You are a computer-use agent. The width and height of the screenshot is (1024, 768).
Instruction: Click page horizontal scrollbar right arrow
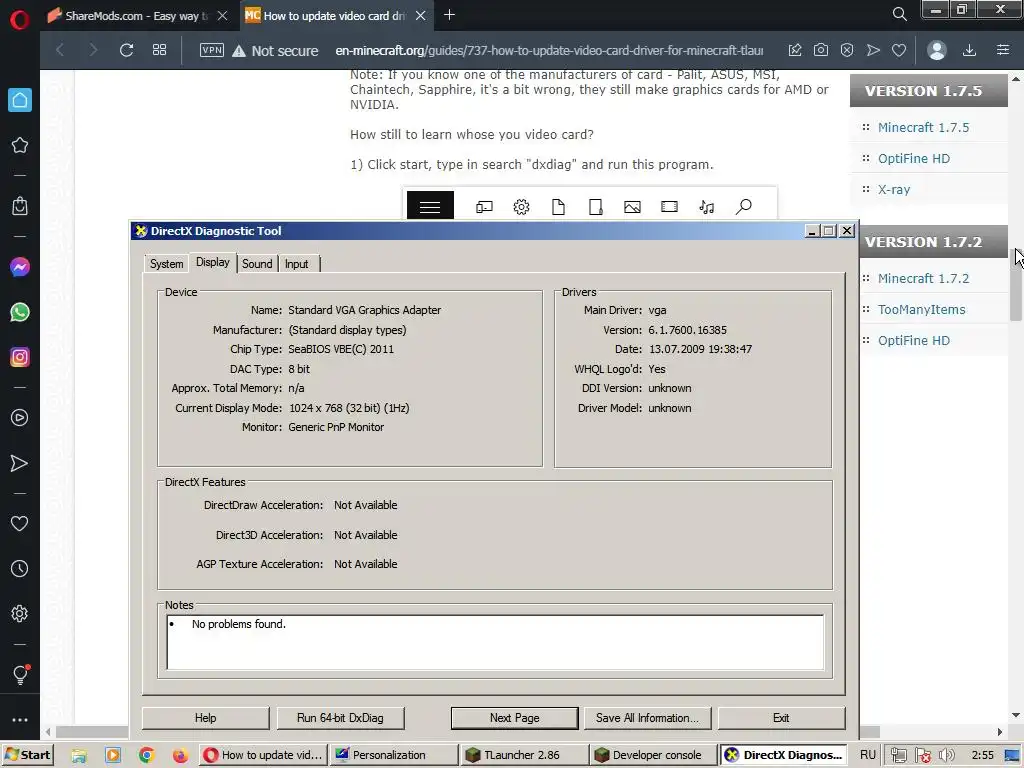coord(1000,731)
